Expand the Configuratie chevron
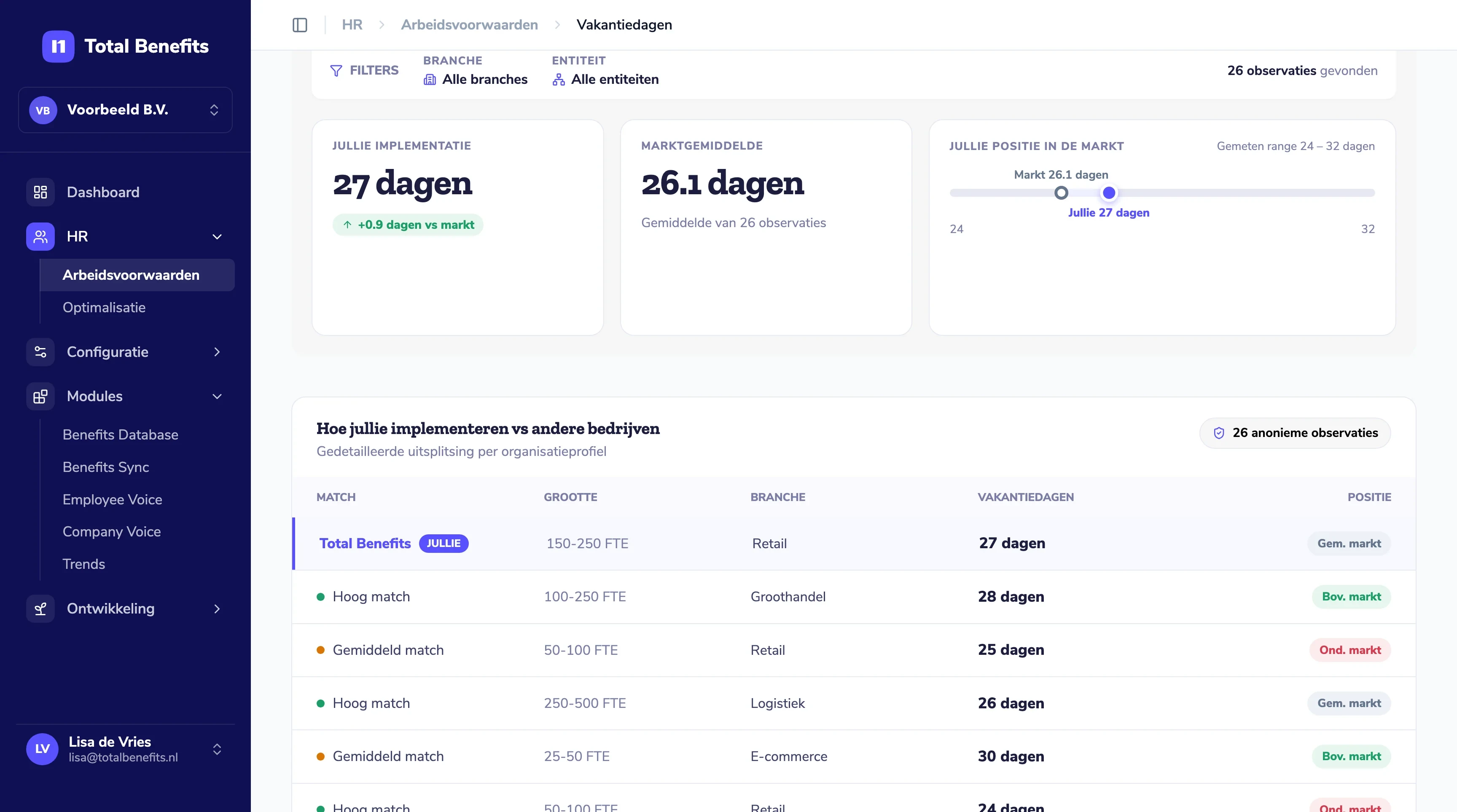The image size is (1457, 812). [217, 352]
